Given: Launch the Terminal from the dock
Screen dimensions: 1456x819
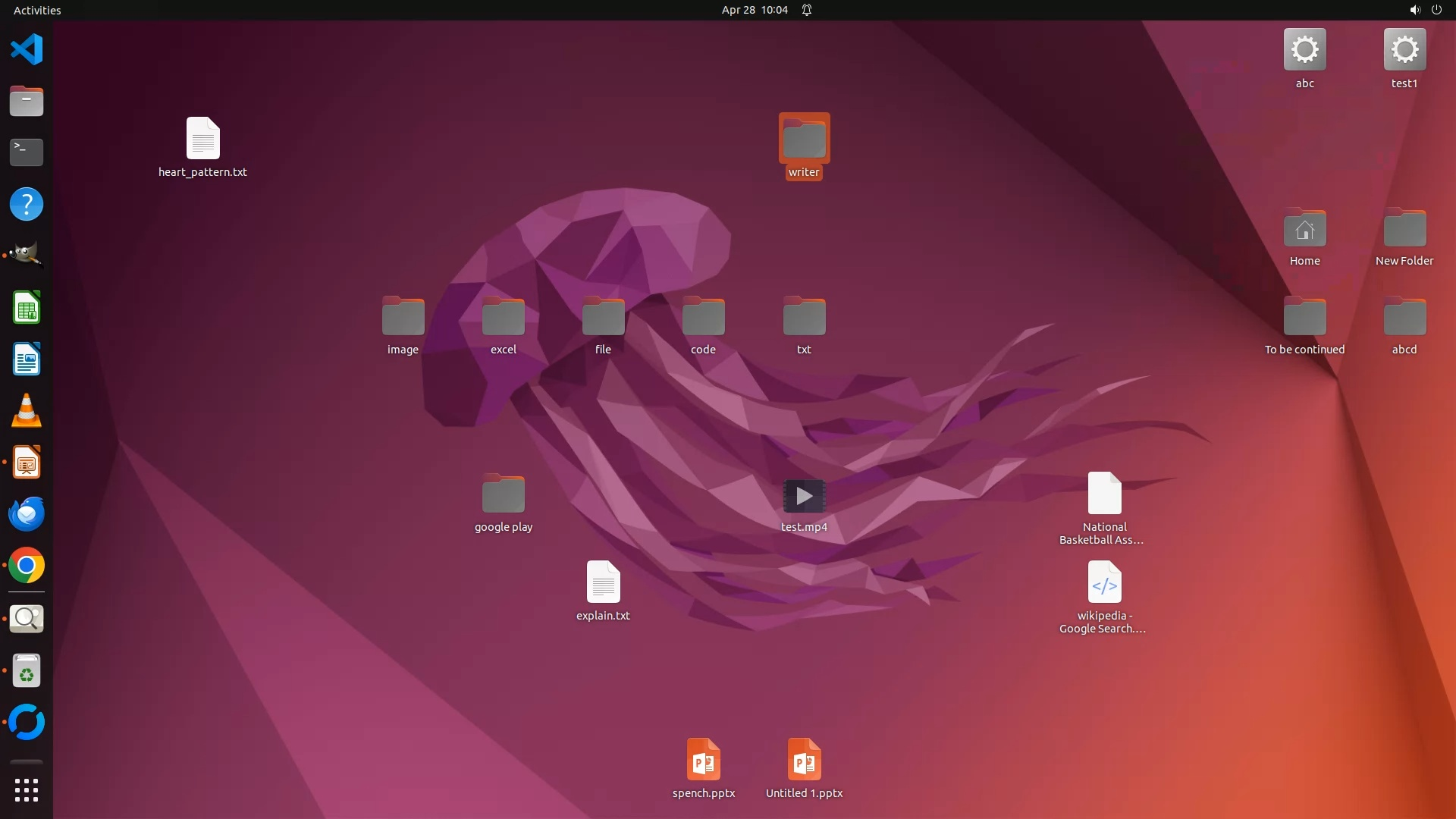Looking at the screenshot, I should point(27,152).
